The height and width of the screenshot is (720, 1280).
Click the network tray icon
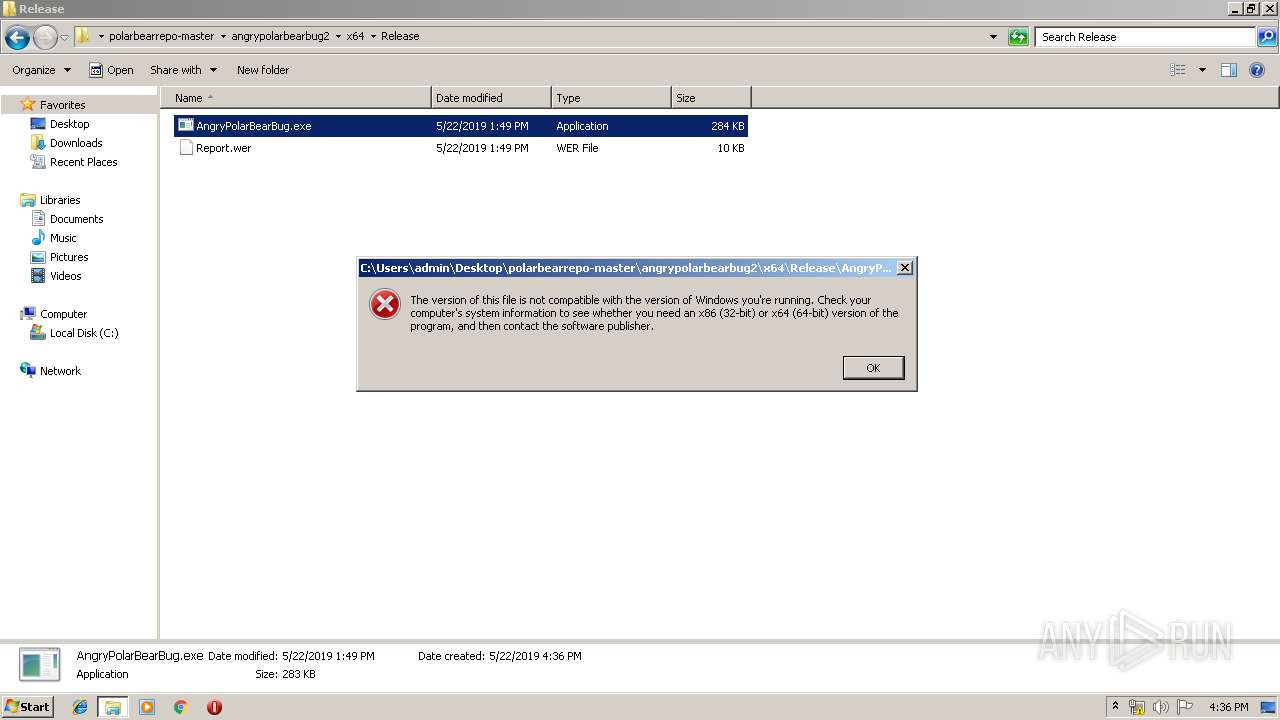[1137, 707]
